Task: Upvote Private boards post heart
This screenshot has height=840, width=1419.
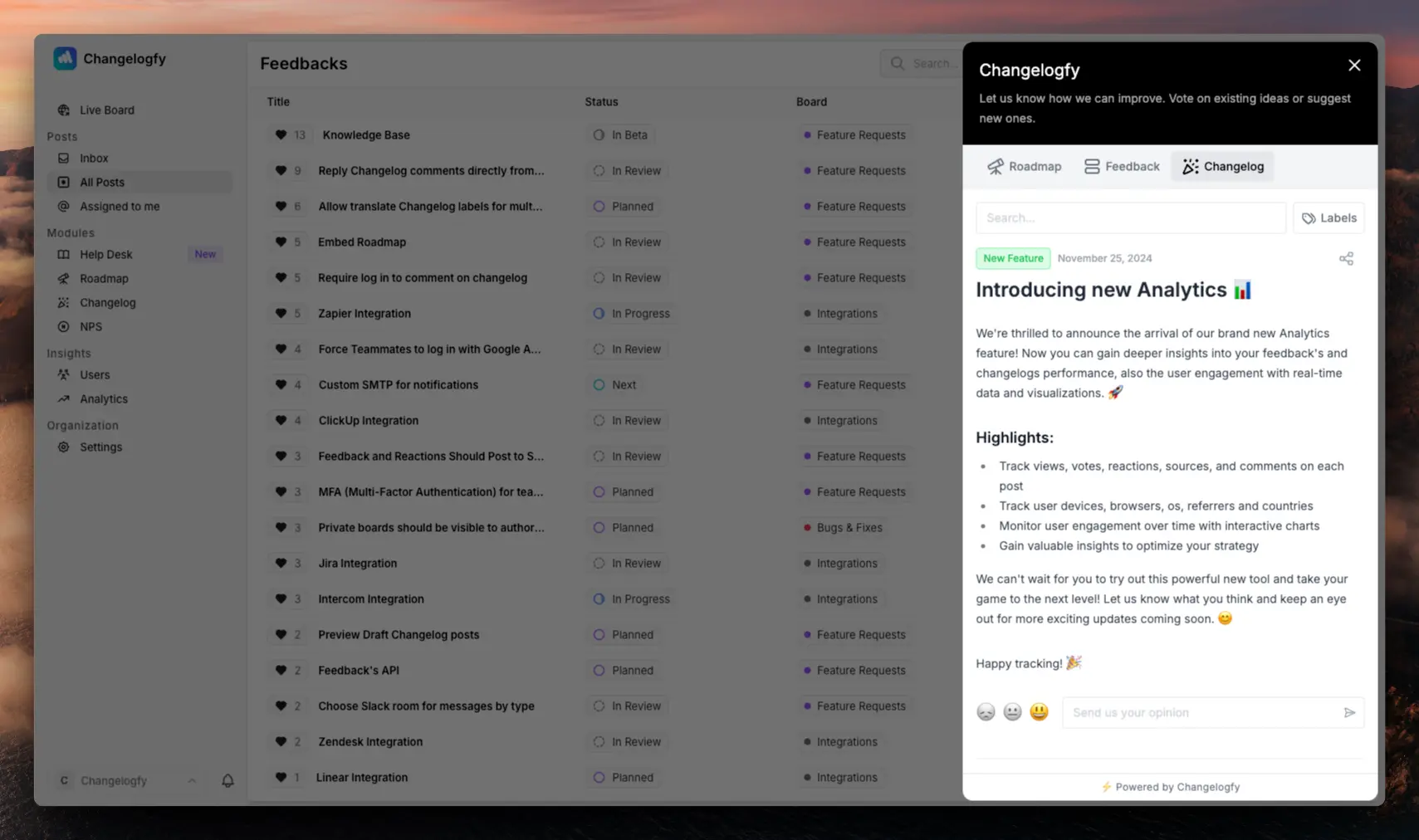Action: [x=281, y=527]
